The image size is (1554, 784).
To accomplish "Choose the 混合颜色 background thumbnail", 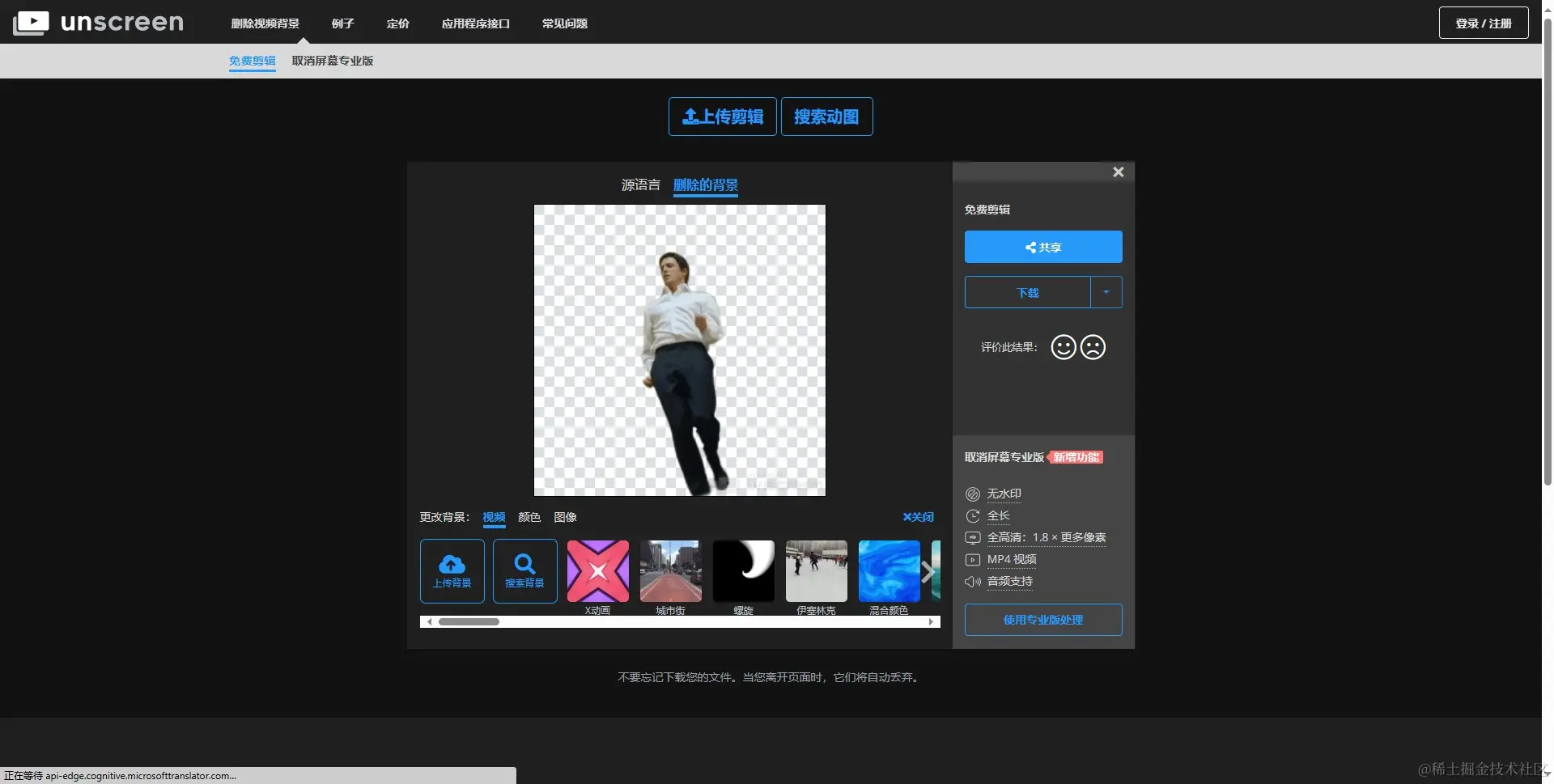I will (889, 571).
